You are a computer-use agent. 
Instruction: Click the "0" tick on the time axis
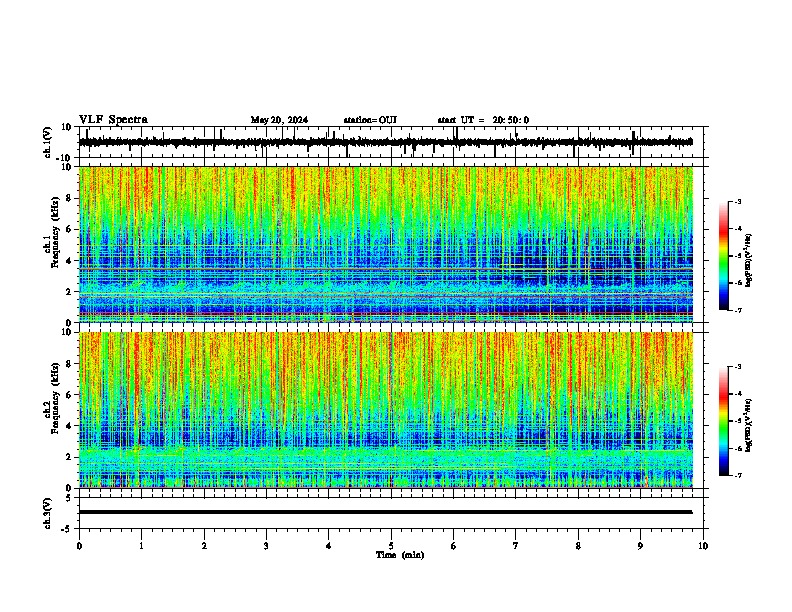tap(79, 546)
